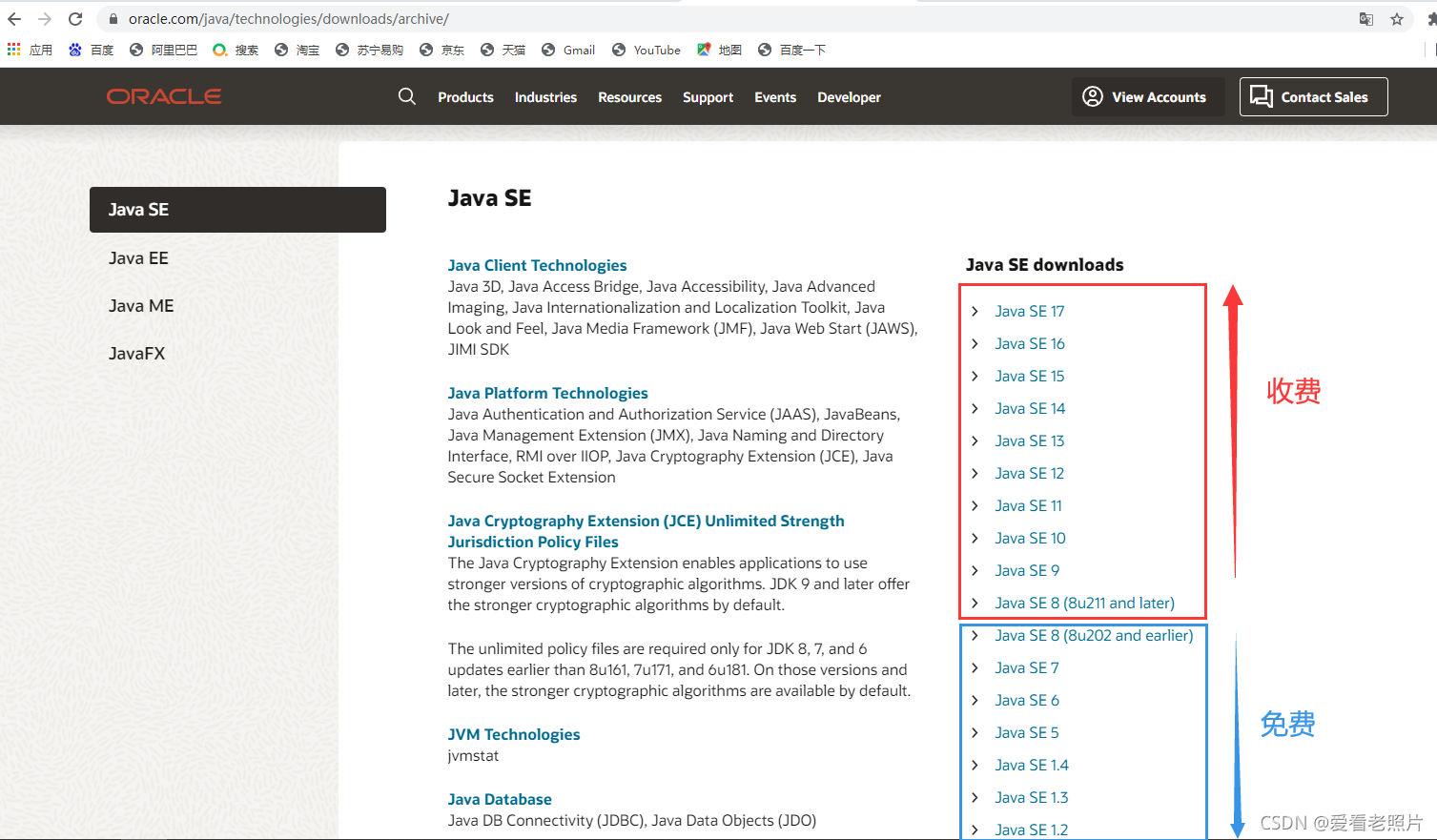Open the Developer menu
The height and width of the screenshot is (840, 1437).
[x=849, y=97]
